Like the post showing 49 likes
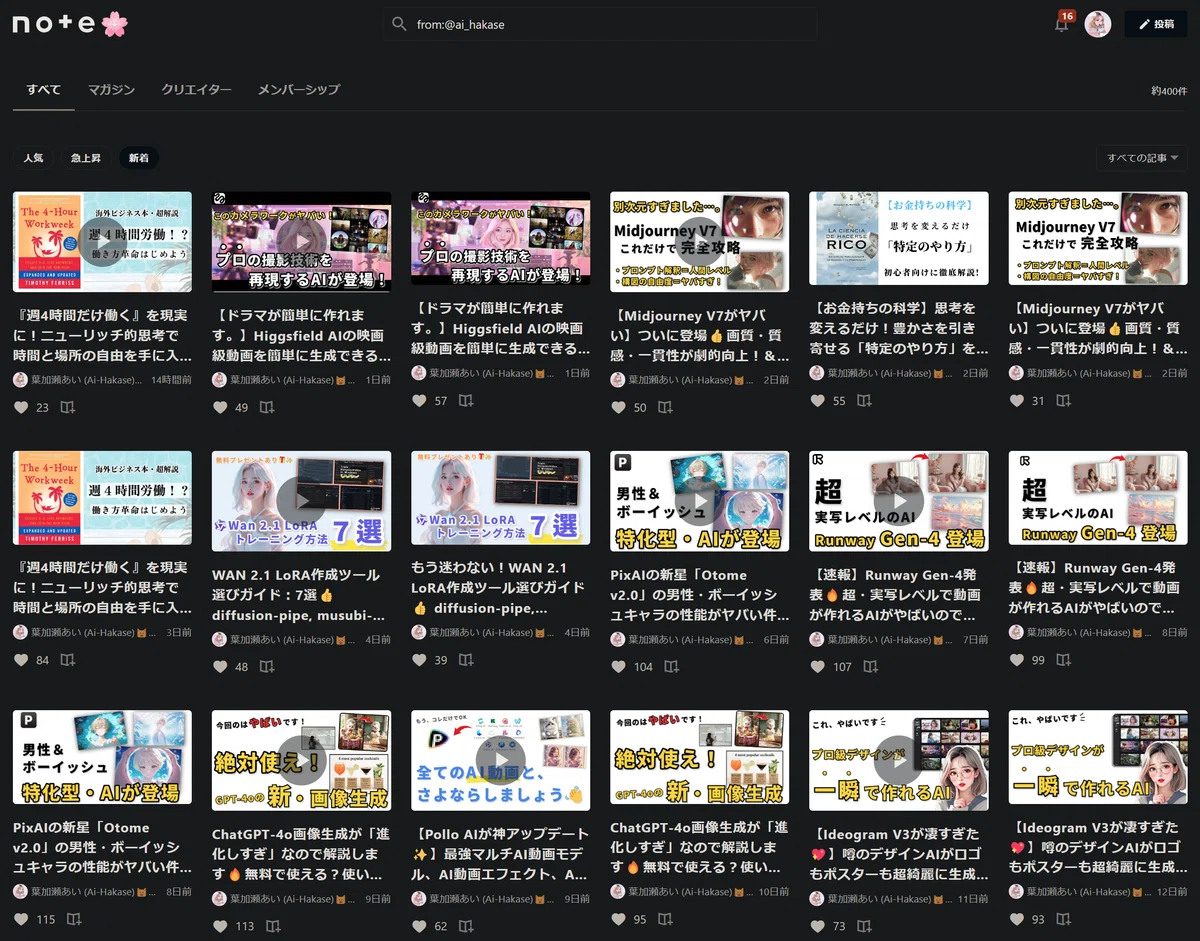The height and width of the screenshot is (941, 1200). click(221, 407)
